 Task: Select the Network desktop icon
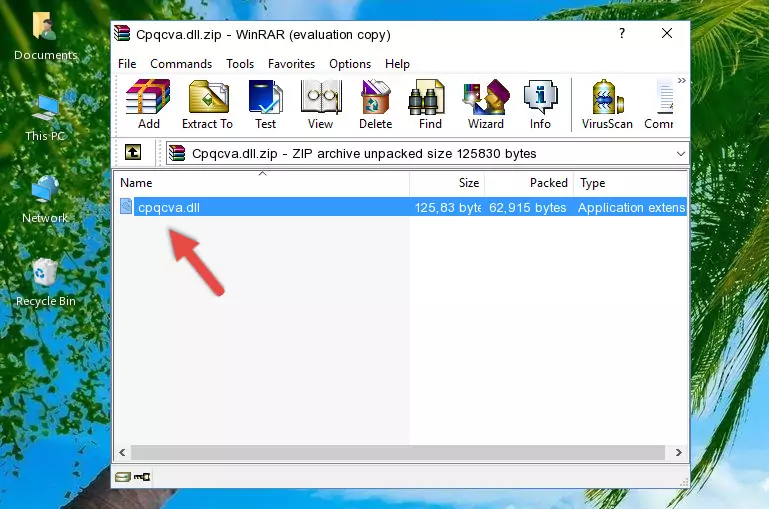point(46,200)
